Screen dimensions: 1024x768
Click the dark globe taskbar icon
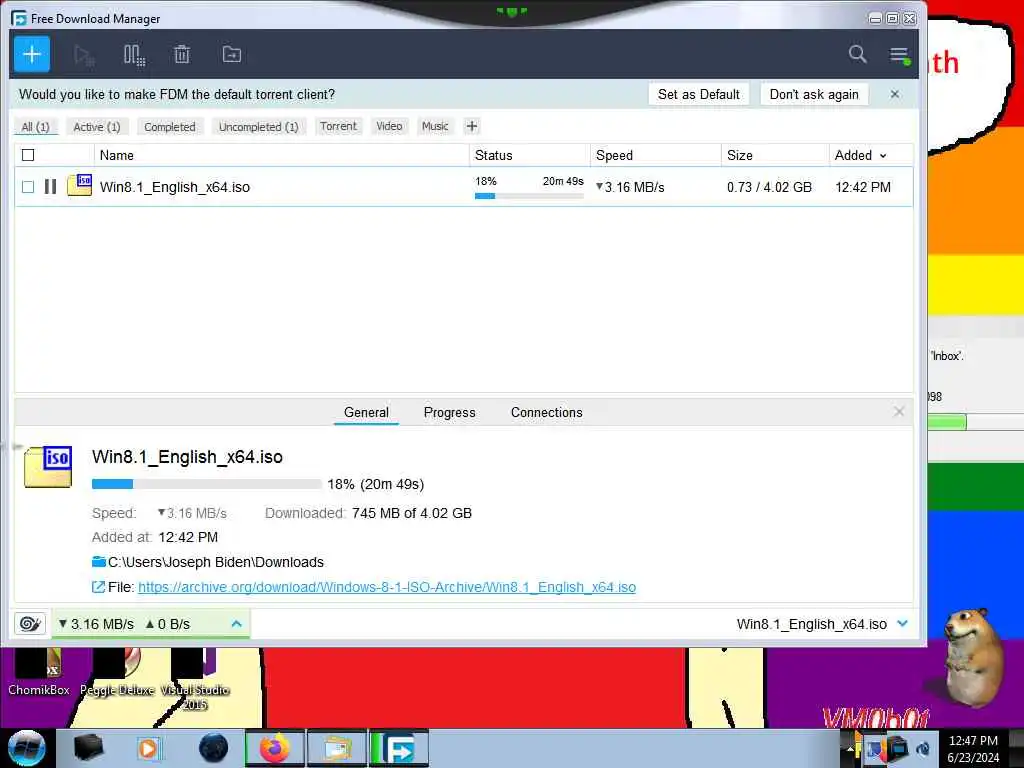pyautogui.click(x=214, y=748)
